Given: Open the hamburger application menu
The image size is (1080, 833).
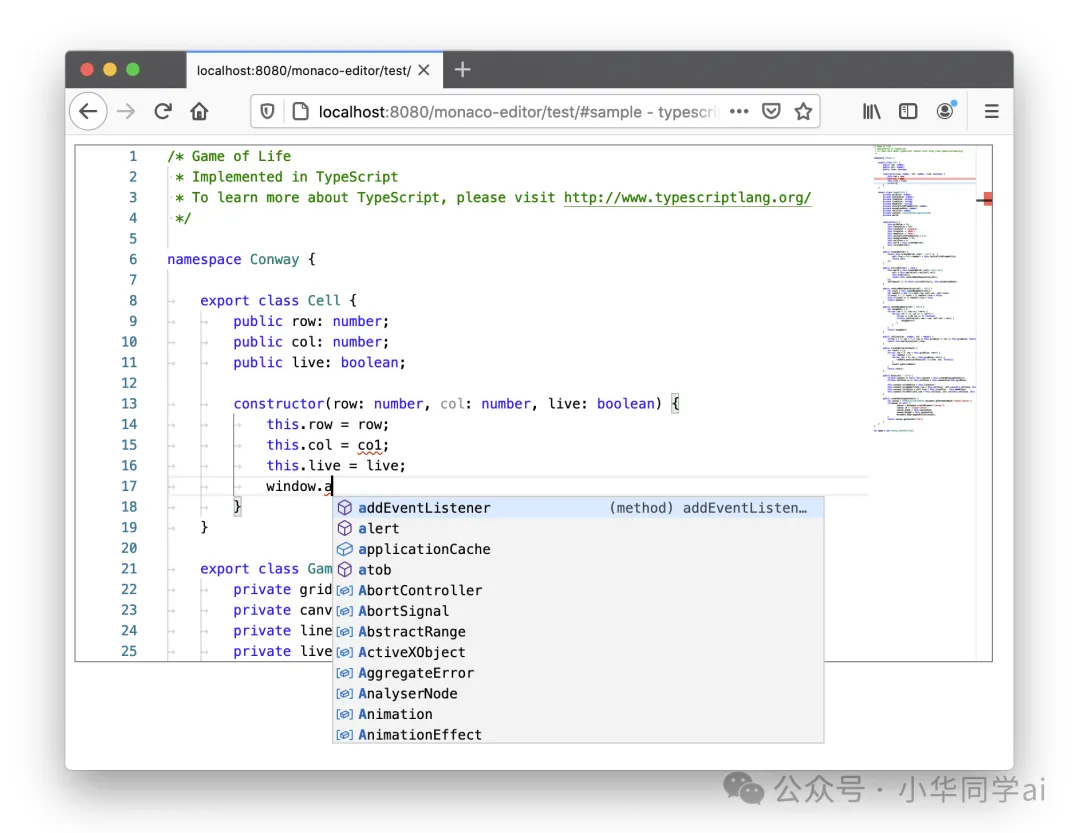Looking at the screenshot, I should tap(991, 111).
